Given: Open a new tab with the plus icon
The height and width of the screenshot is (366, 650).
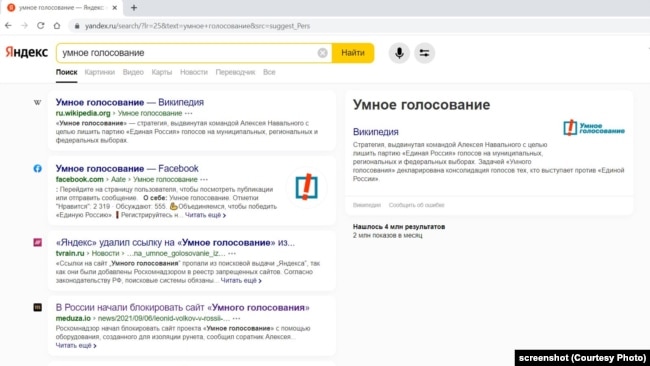Looking at the screenshot, I should (x=133, y=7).
